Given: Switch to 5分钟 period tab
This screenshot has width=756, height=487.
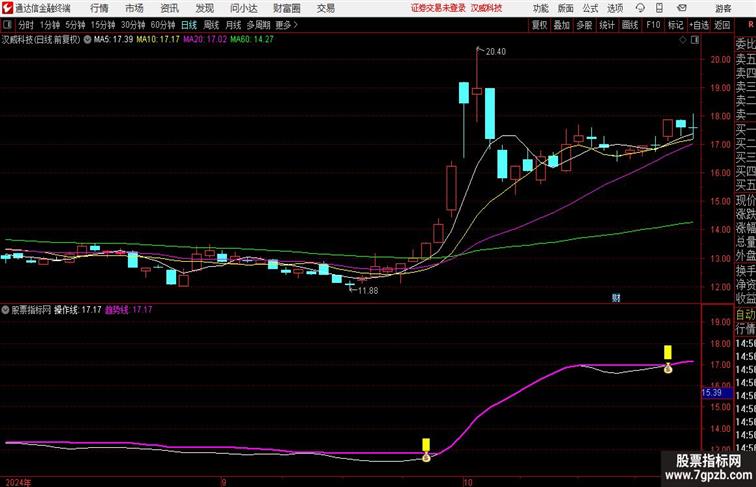Looking at the screenshot, I should click(x=75, y=25).
